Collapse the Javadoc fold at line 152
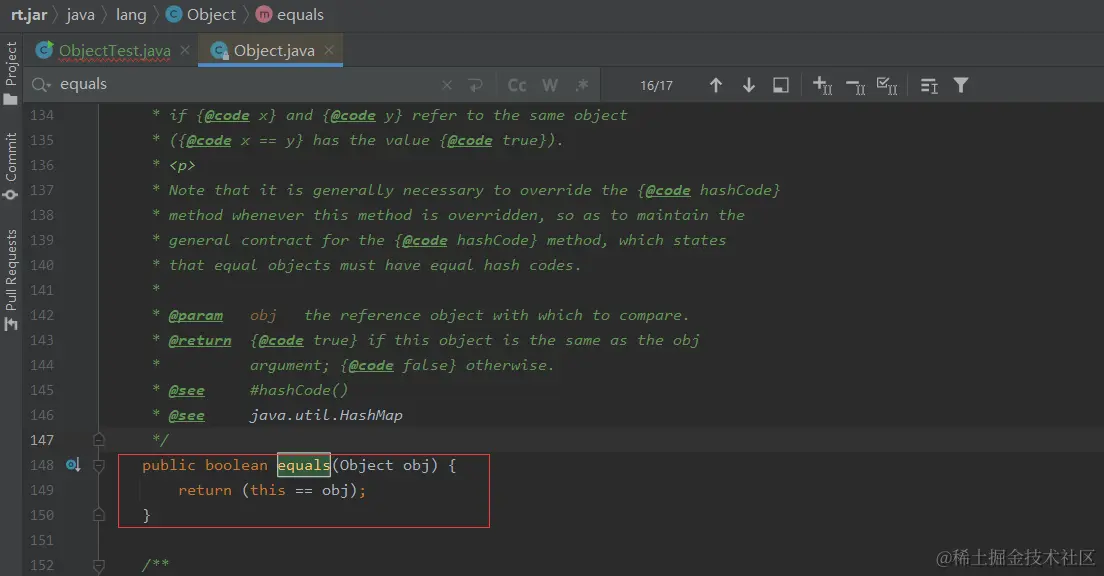Image resolution: width=1104 pixels, height=576 pixels. [x=99, y=565]
